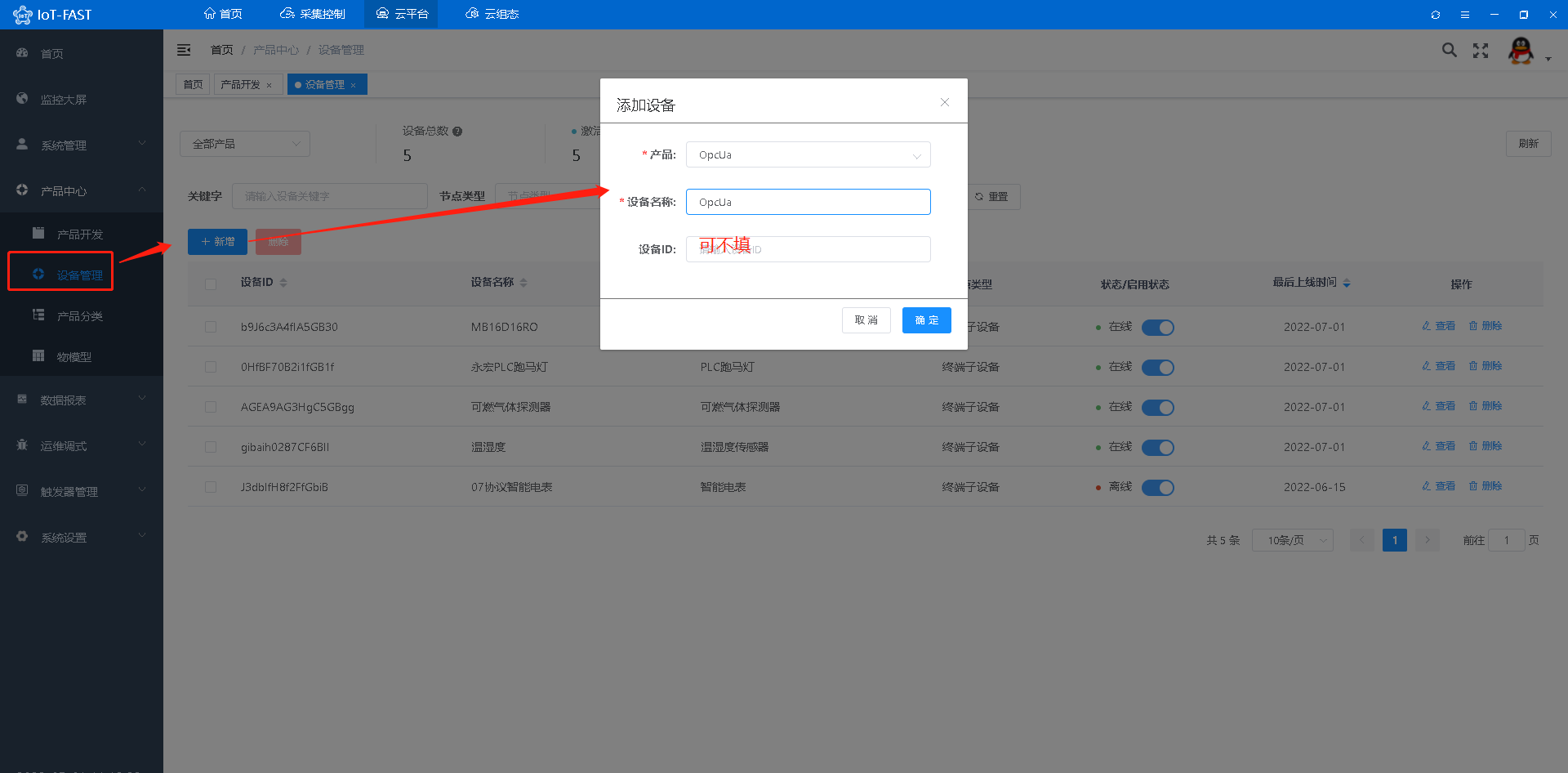Viewport: 1568px width, 773px height.
Task: Close the 产品开发 tab
Action: click(x=269, y=85)
